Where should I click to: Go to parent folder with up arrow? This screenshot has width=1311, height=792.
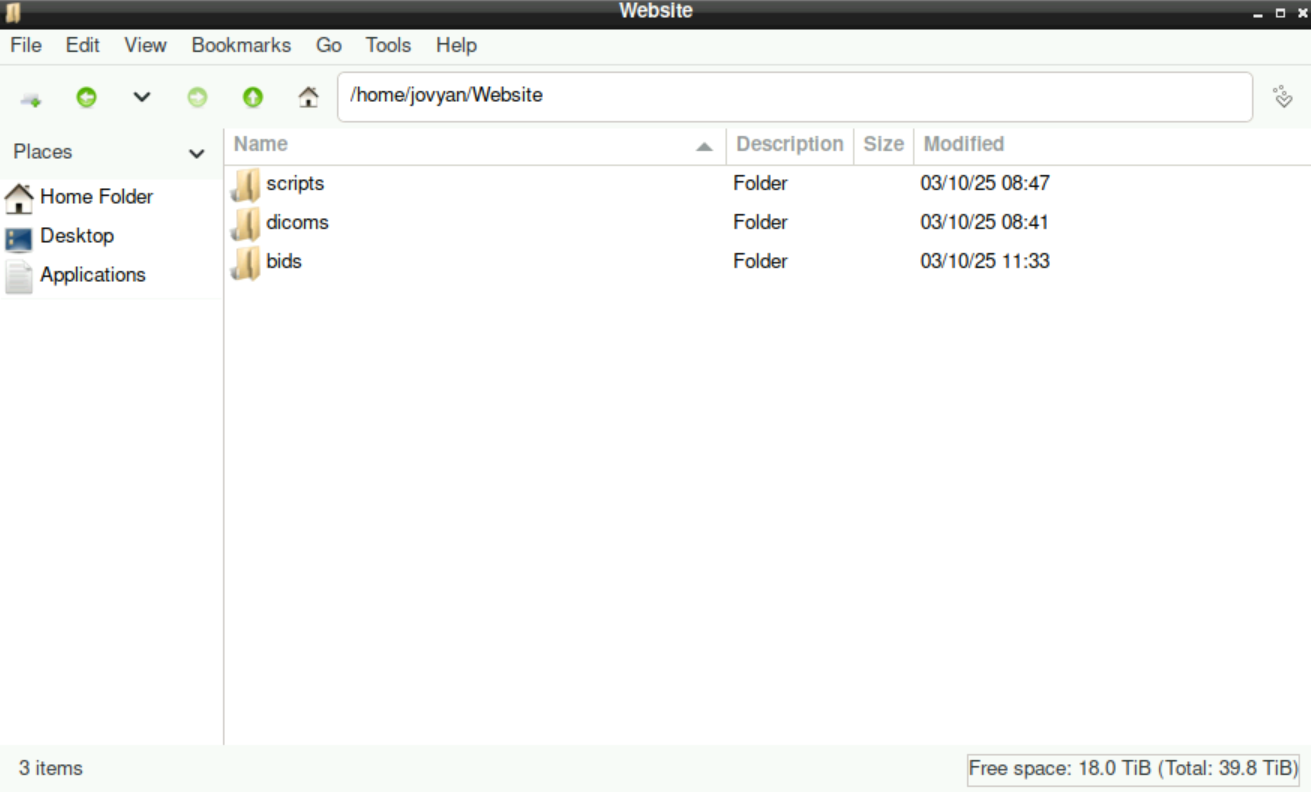tap(253, 97)
